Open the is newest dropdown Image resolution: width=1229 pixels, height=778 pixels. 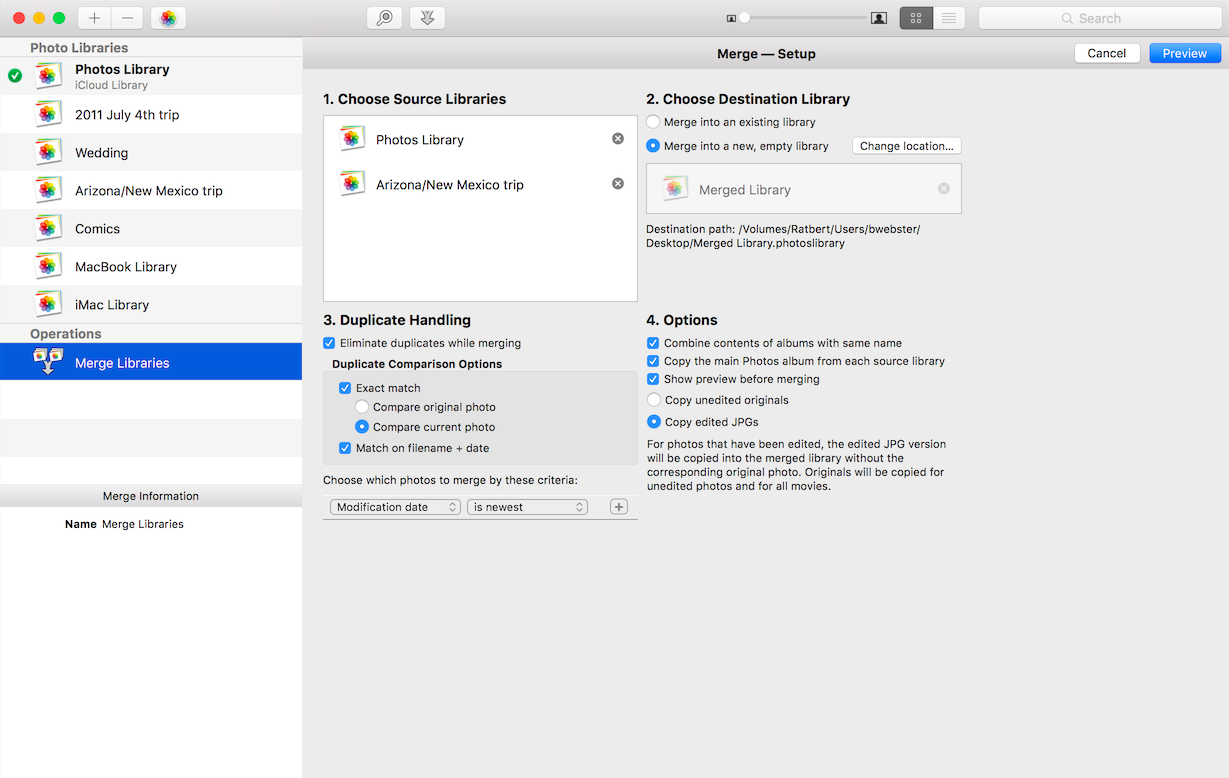click(x=527, y=507)
